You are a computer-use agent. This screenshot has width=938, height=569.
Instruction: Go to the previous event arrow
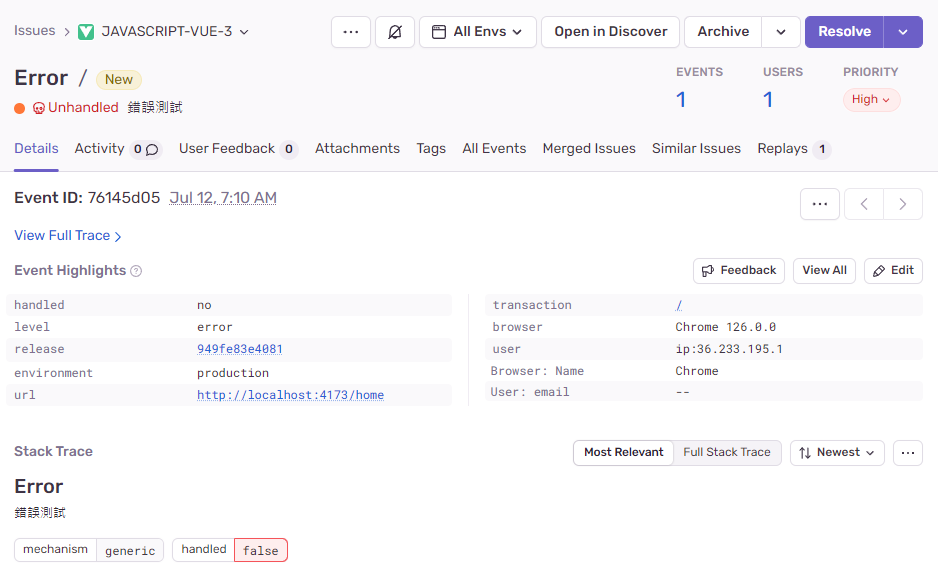[x=864, y=204]
